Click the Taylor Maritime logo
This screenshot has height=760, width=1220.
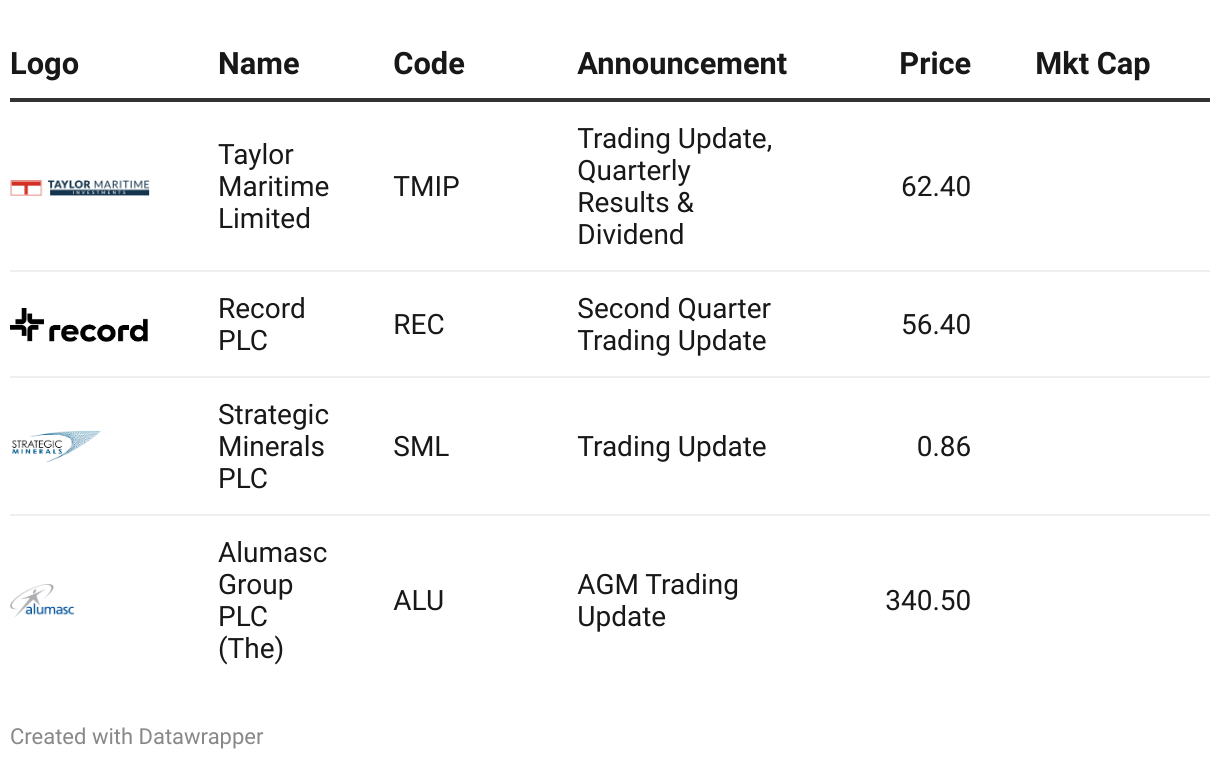click(80, 187)
